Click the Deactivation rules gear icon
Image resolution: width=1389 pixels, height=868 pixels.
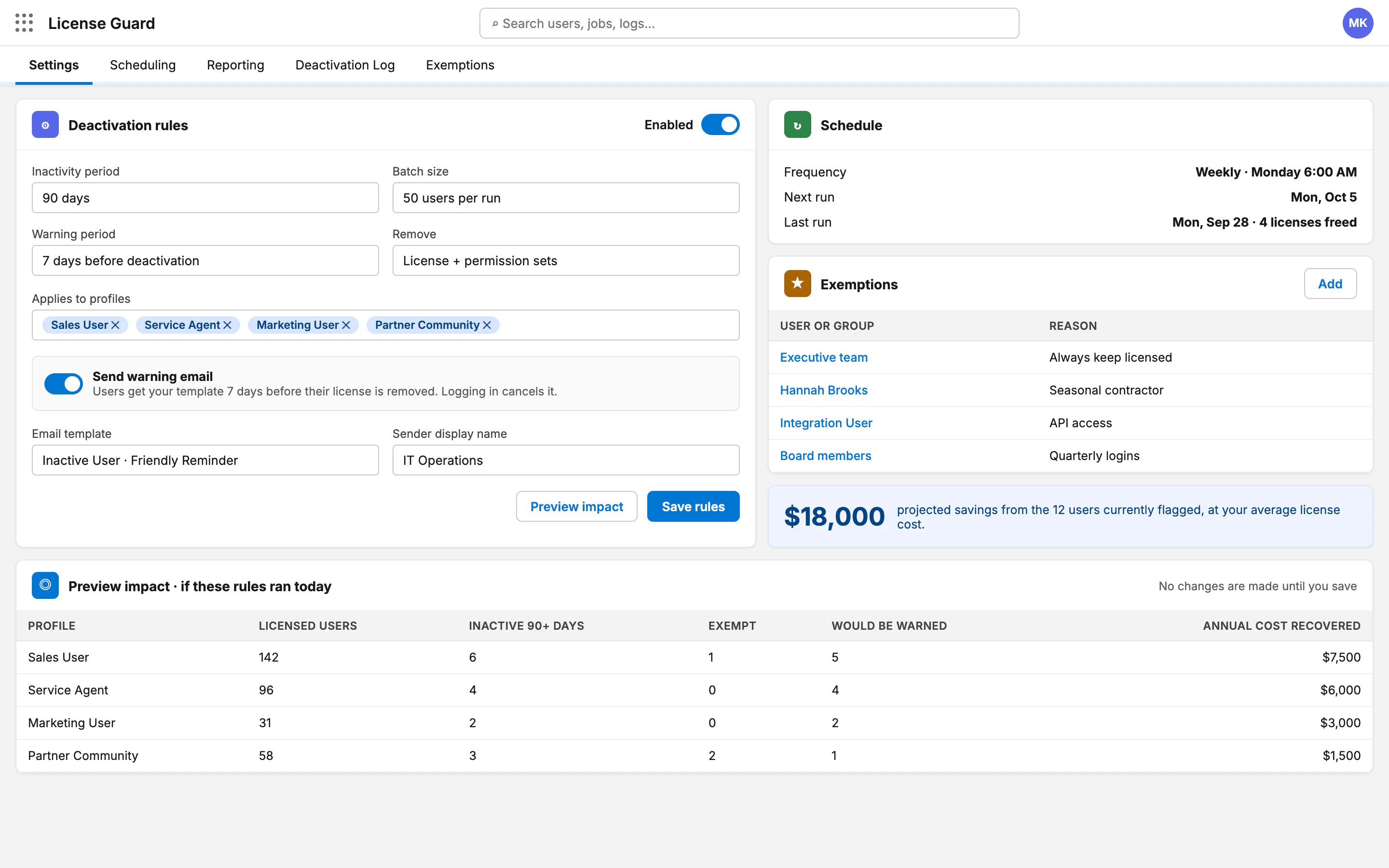[45, 124]
